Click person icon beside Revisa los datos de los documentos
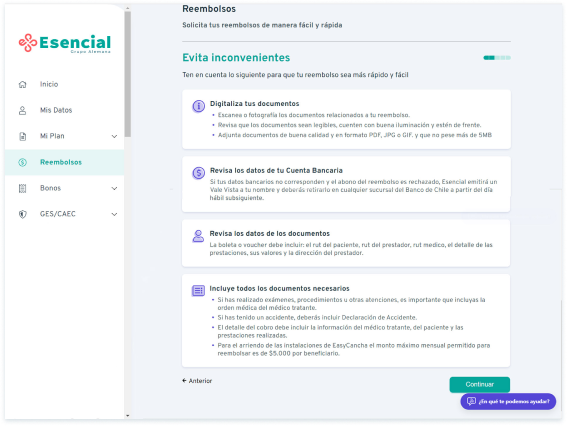 198,236
